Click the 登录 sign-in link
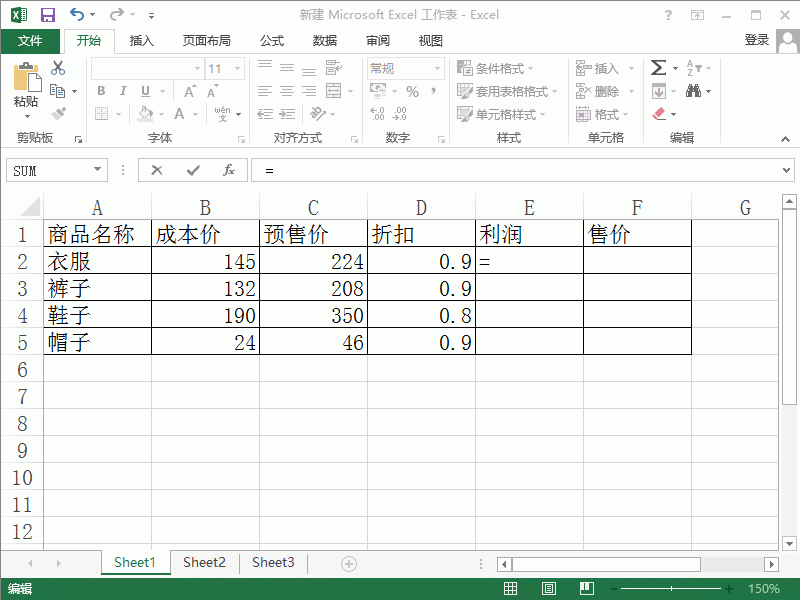Viewport: 800px width, 600px height. click(758, 41)
